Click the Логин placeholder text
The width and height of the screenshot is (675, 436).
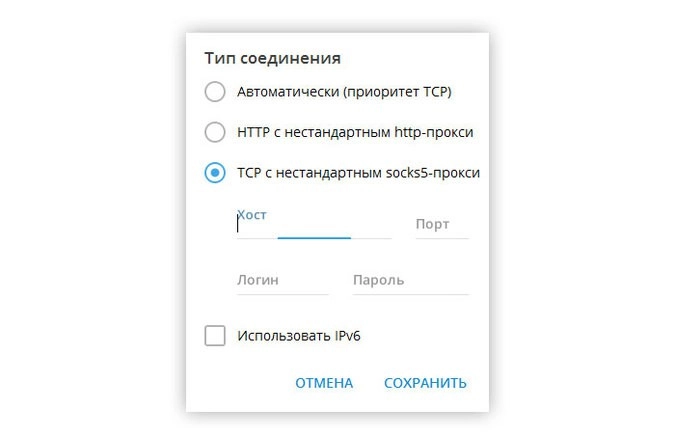(257, 280)
